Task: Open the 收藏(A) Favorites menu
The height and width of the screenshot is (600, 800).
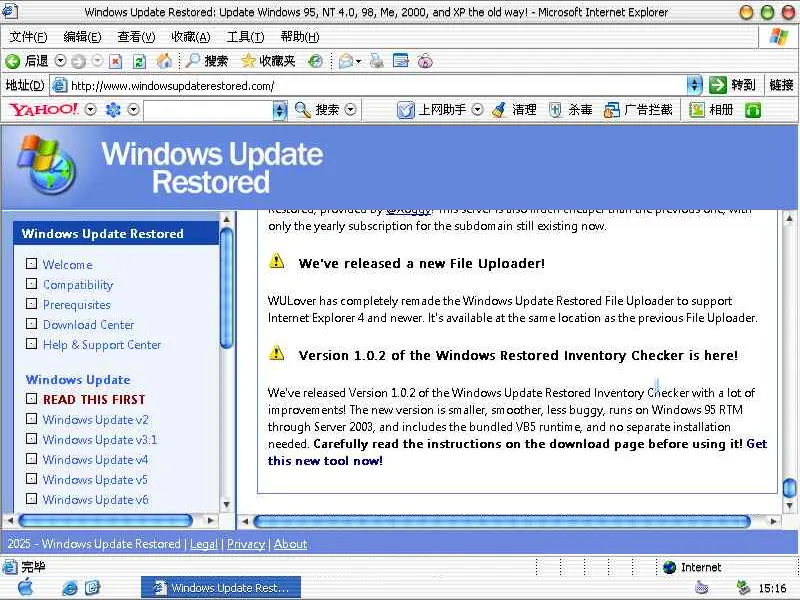Action: 191,37
